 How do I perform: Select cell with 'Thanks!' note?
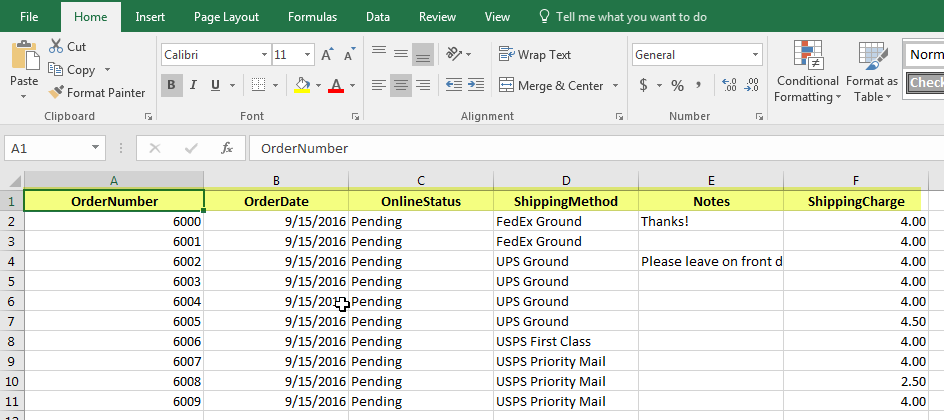tap(711, 221)
